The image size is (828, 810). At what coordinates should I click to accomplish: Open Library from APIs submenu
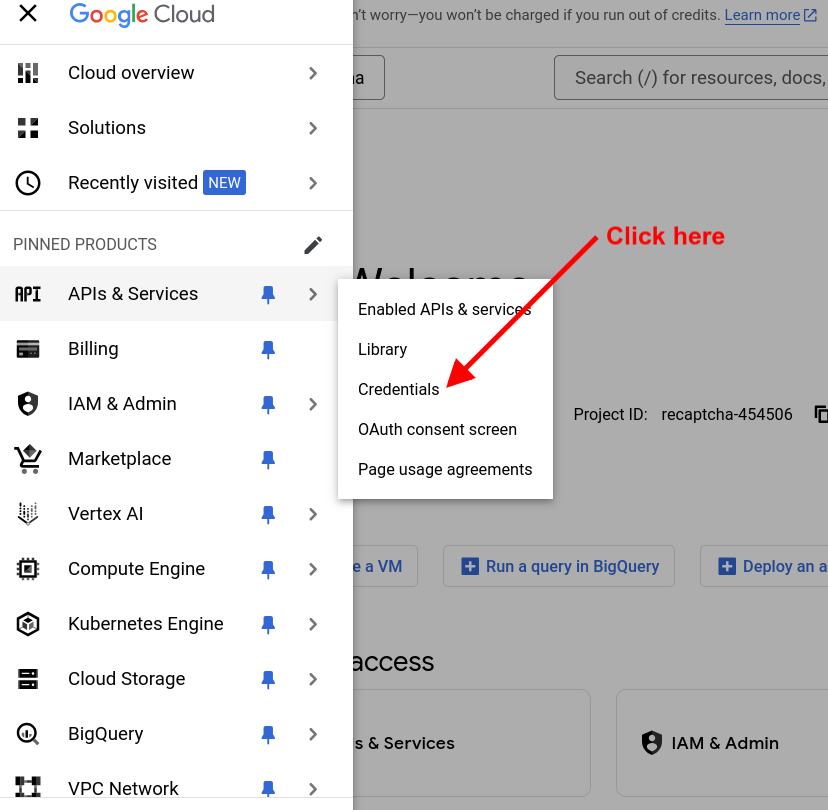445,350
